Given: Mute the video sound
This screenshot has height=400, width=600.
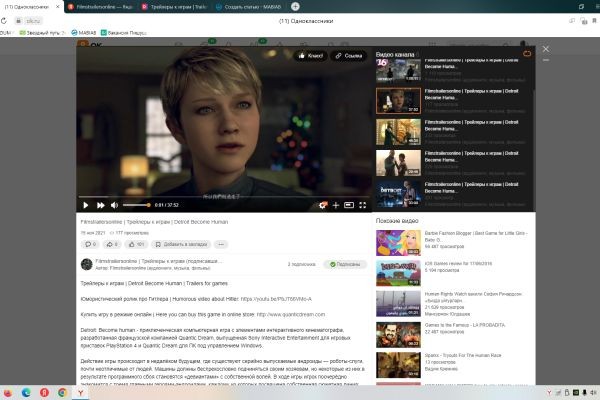Looking at the screenshot, I should point(114,205).
